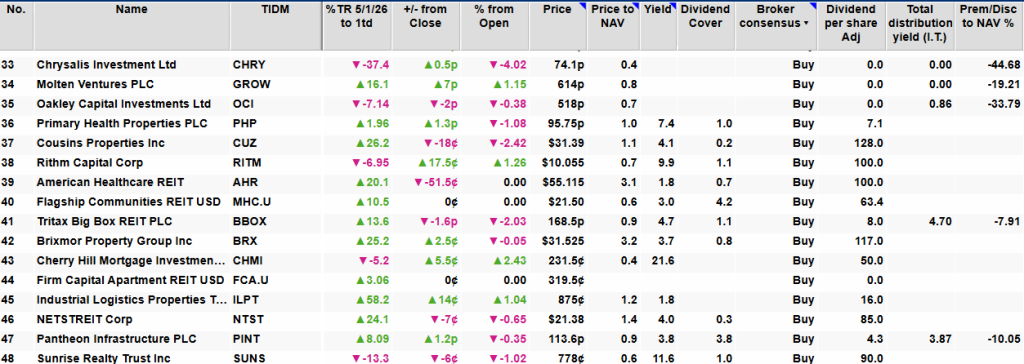This screenshot has height=364, width=1024.
Task: Click the NTST ticker cell
Action: click(248, 320)
